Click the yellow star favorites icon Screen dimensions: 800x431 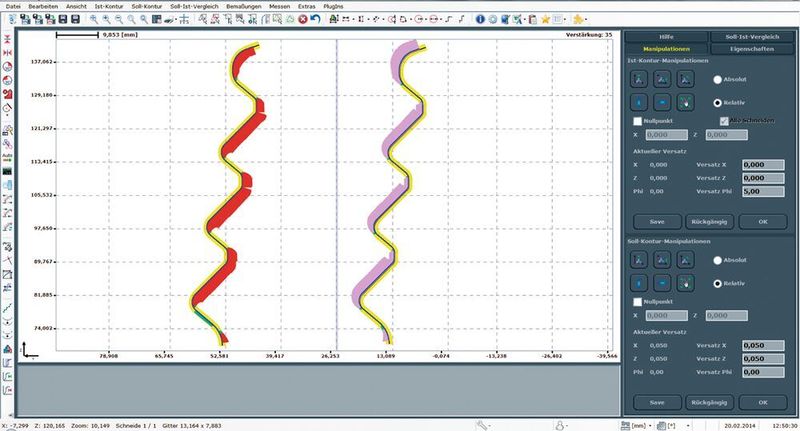point(545,19)
